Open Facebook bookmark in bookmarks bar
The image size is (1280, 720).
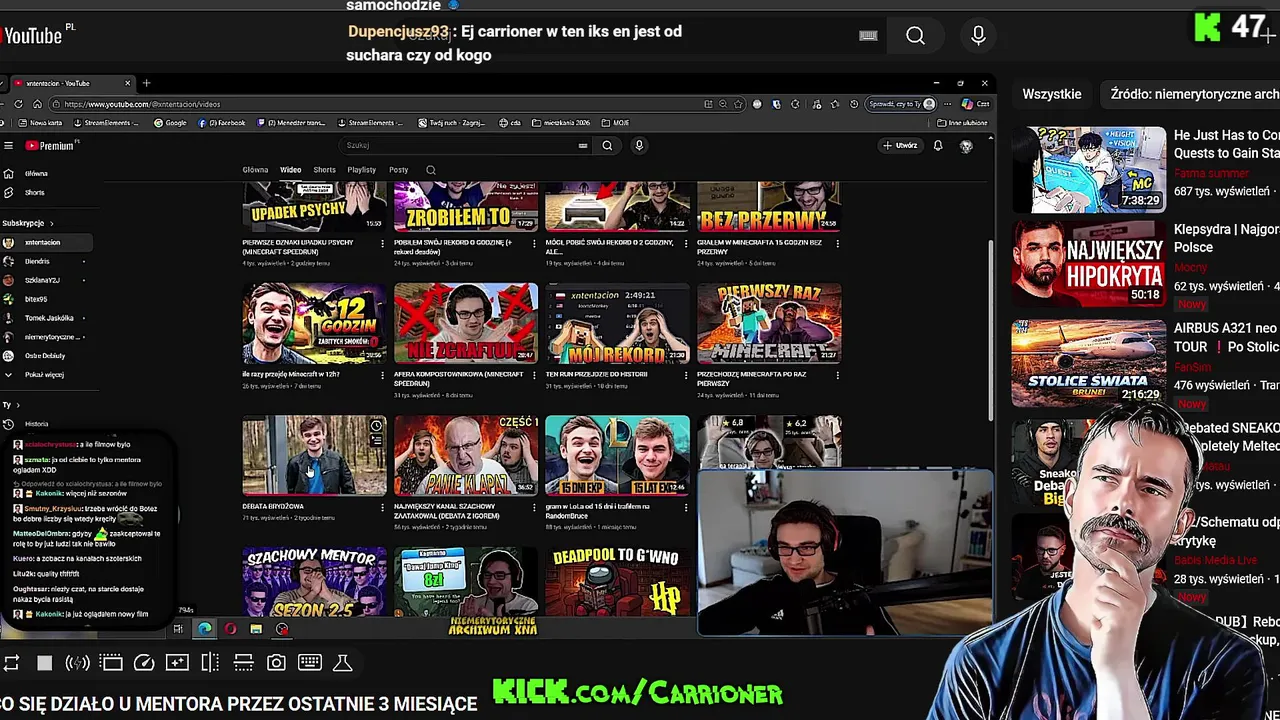click(222, 123)
